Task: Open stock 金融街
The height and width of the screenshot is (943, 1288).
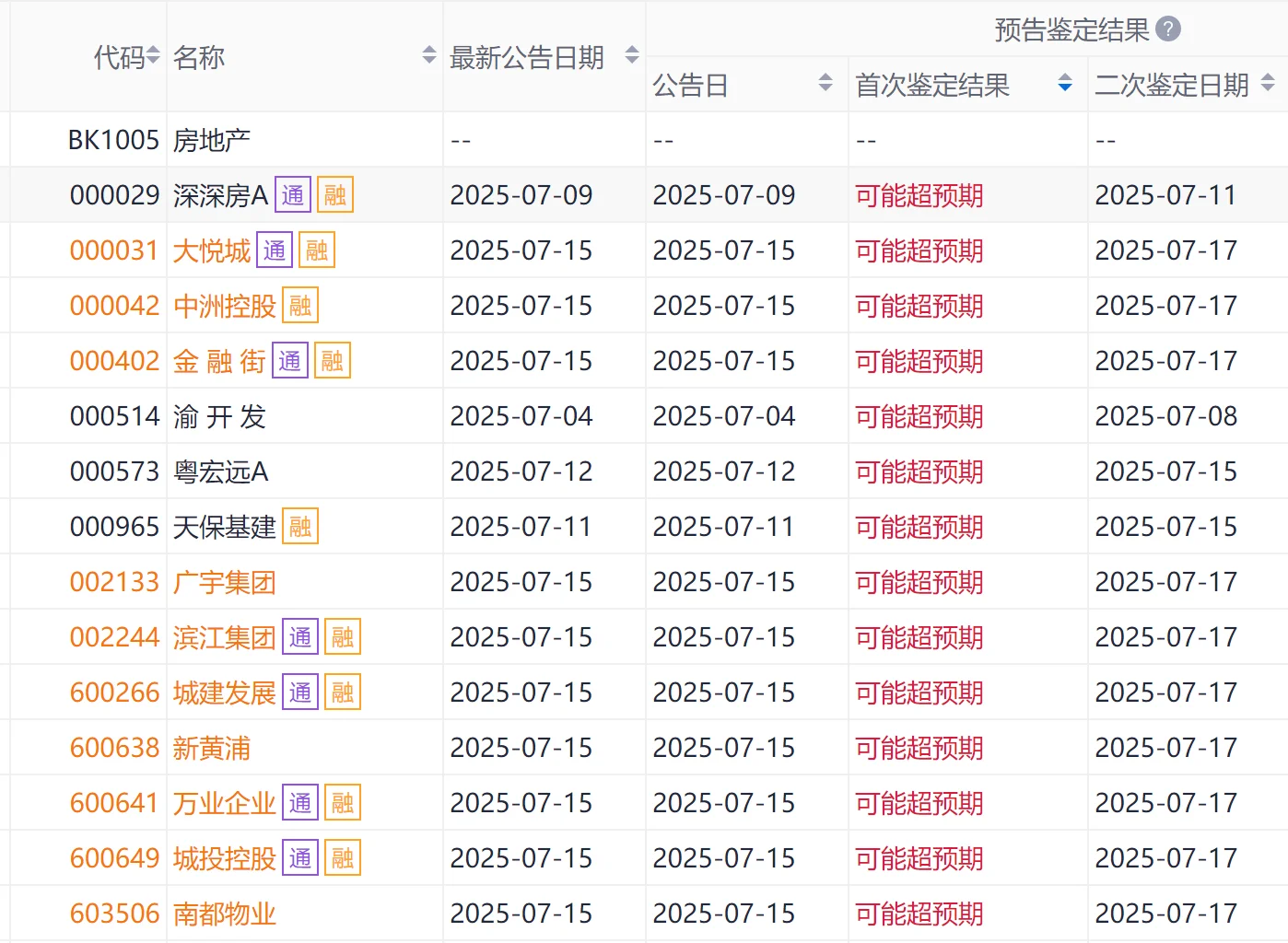Action: click(219, 361)
